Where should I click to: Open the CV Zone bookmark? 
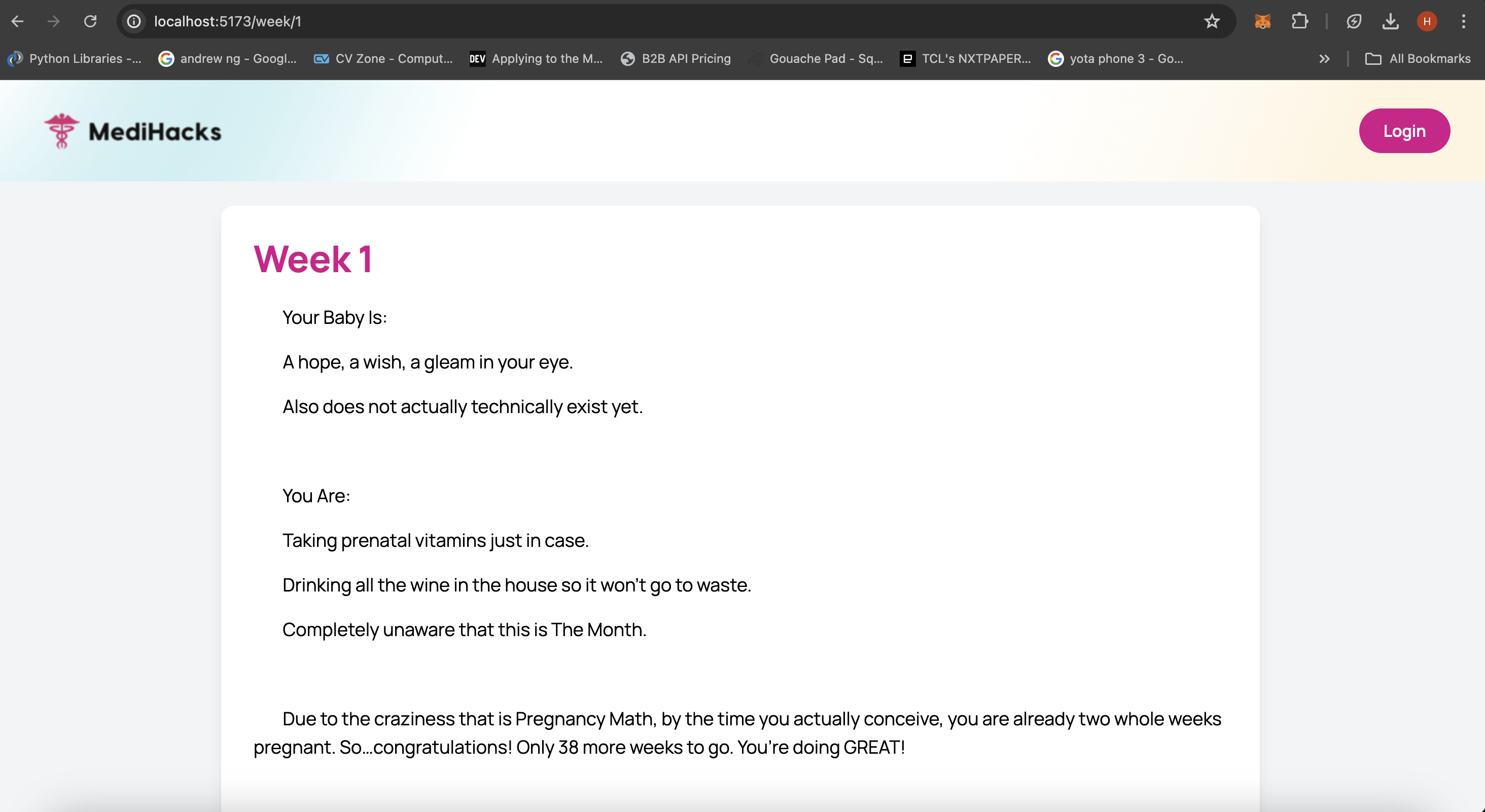(x=383, y=58)
